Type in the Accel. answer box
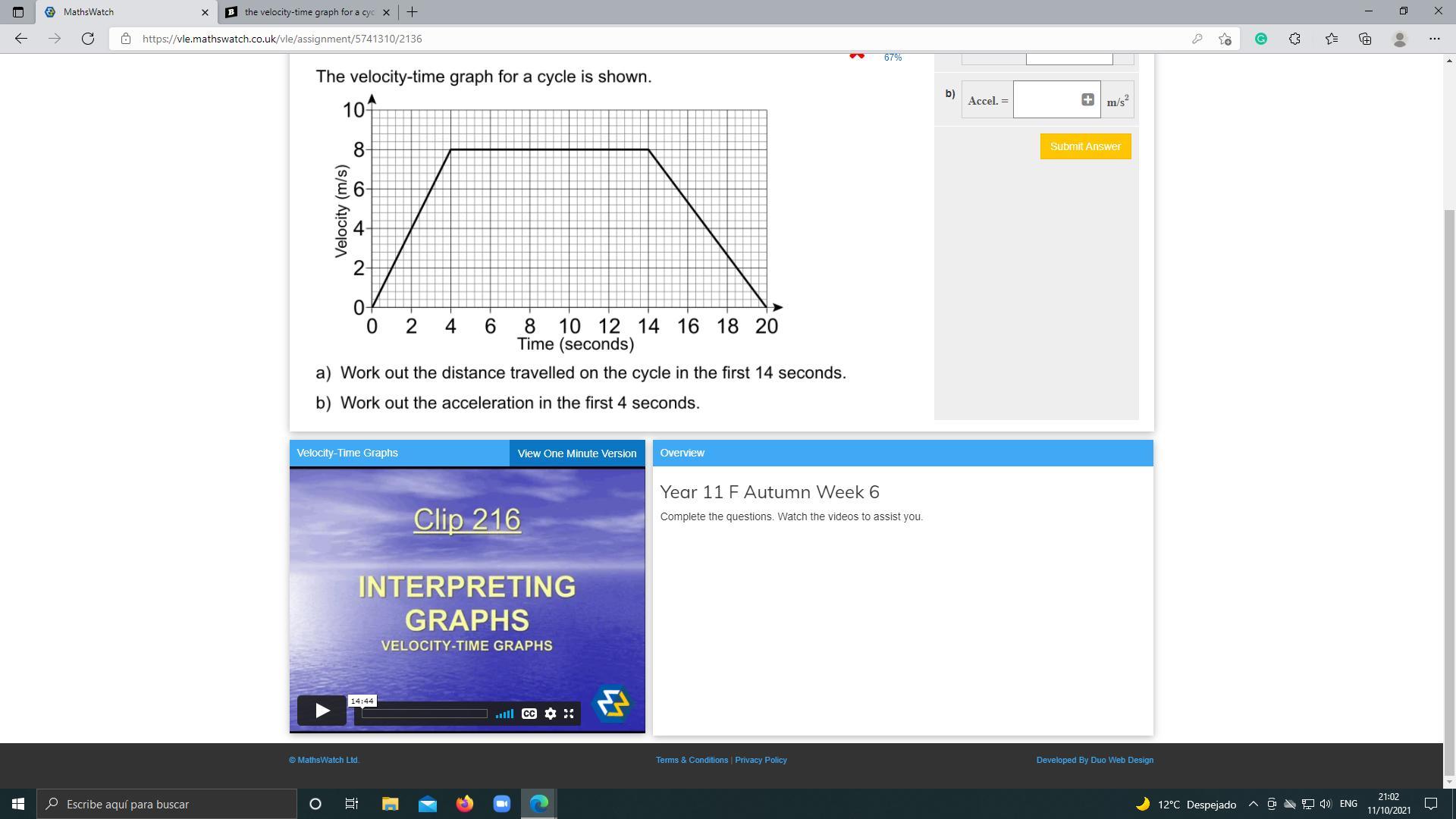This screenshot has width=1456, height=819. [x=1046, y=100]
